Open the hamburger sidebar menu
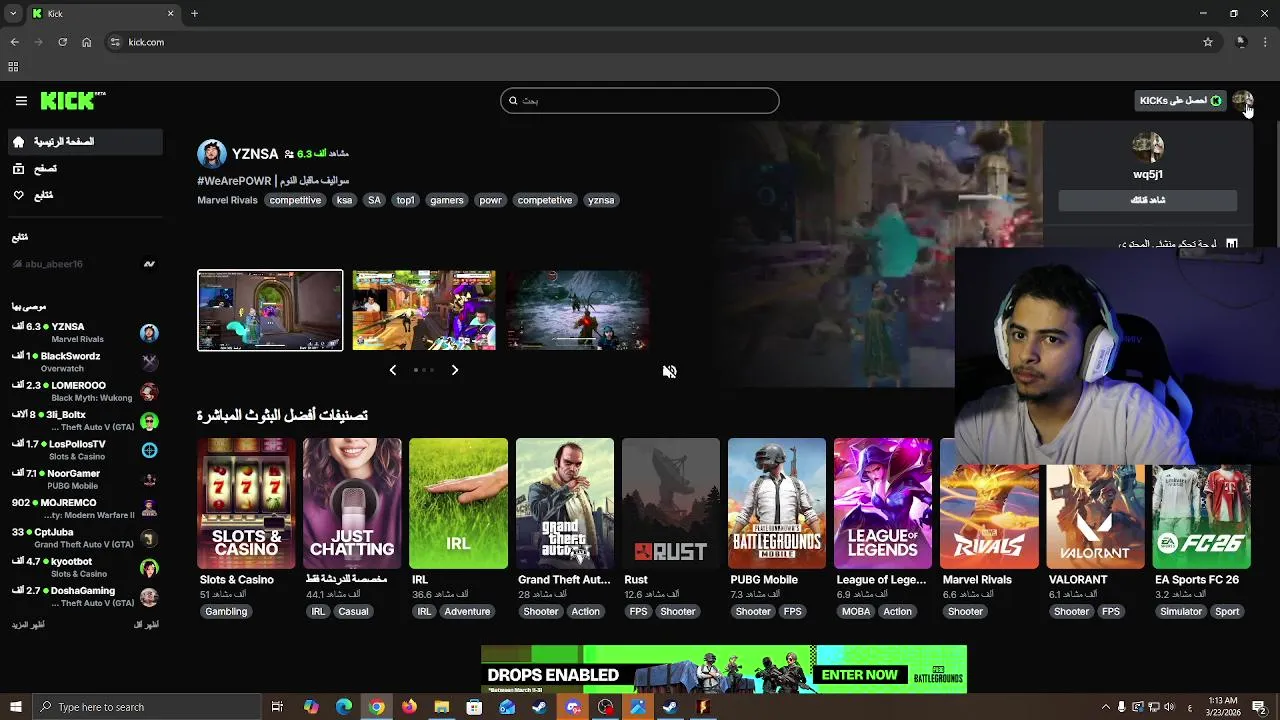This screenshot has width=1280, height=720. 21,101
